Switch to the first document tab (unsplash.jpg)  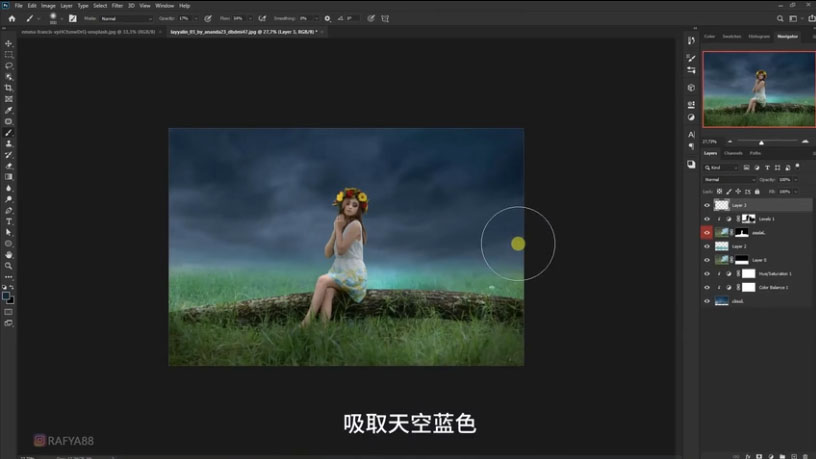coord(88,32)
